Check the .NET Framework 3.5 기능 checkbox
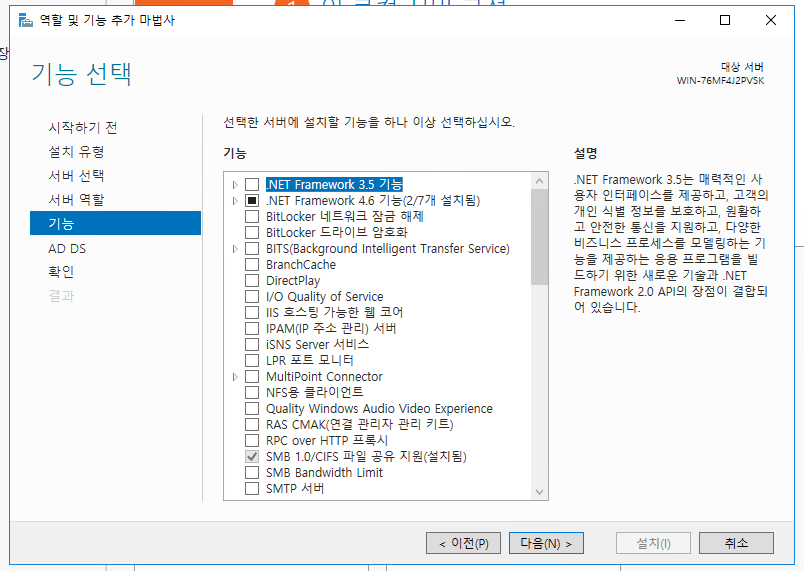 point(252,185)
